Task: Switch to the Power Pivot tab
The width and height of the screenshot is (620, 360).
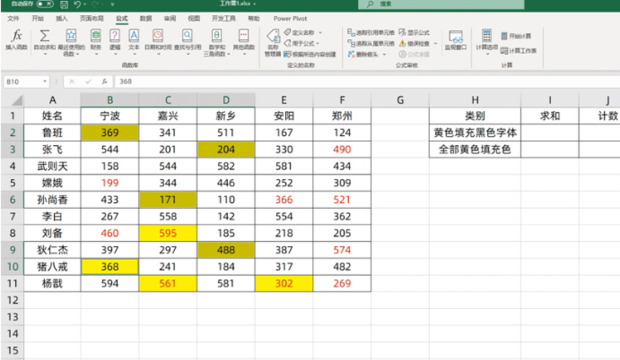Action: pyautogui.click(x=290, y=19)
